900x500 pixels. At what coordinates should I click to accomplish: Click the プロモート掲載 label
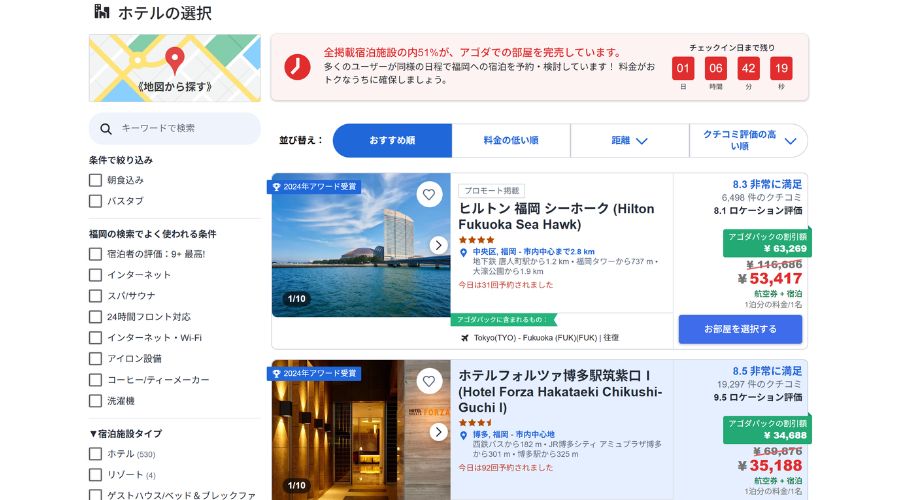492,191
